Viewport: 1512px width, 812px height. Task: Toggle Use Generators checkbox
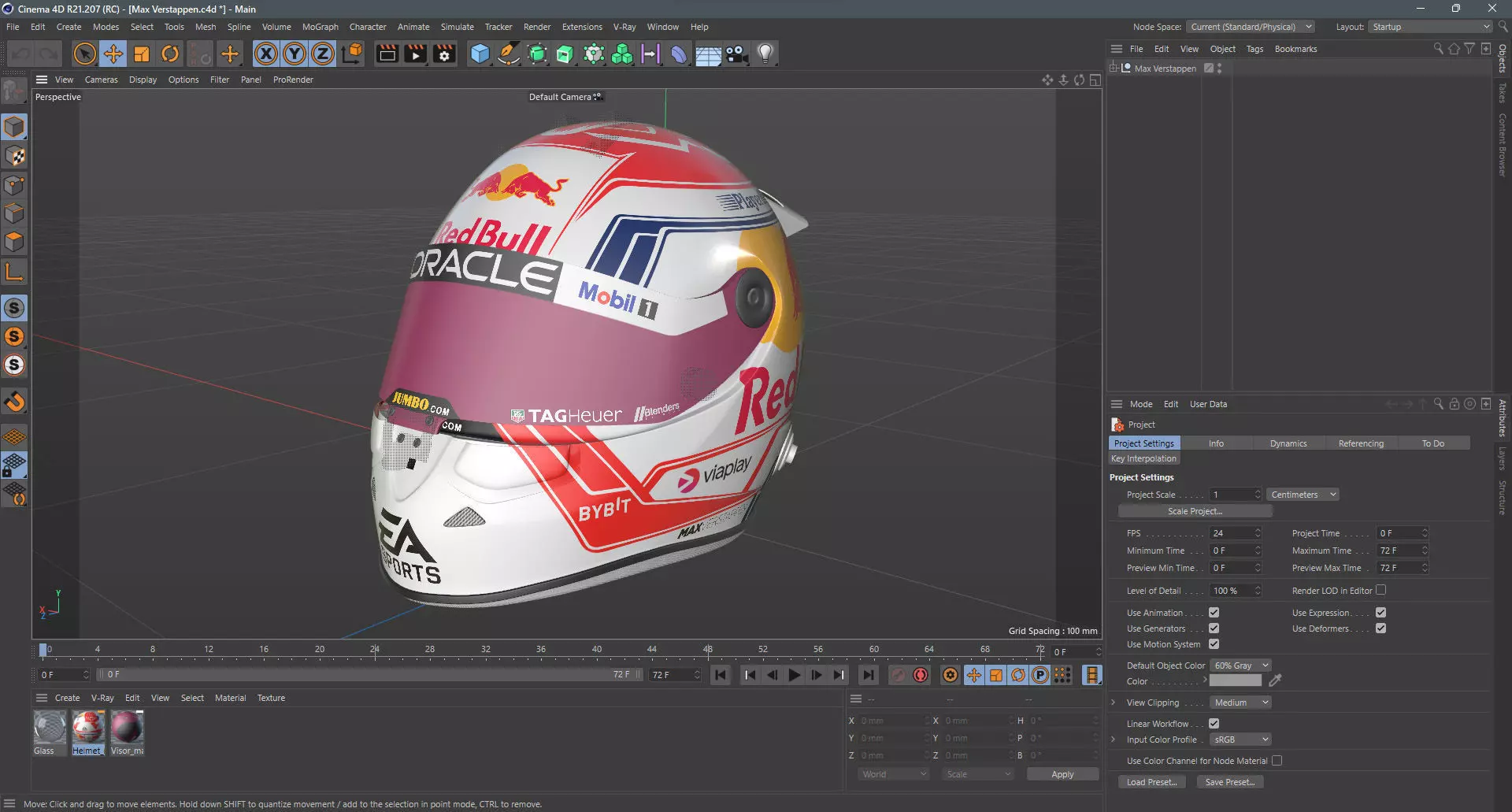[x=1214, y=628]
